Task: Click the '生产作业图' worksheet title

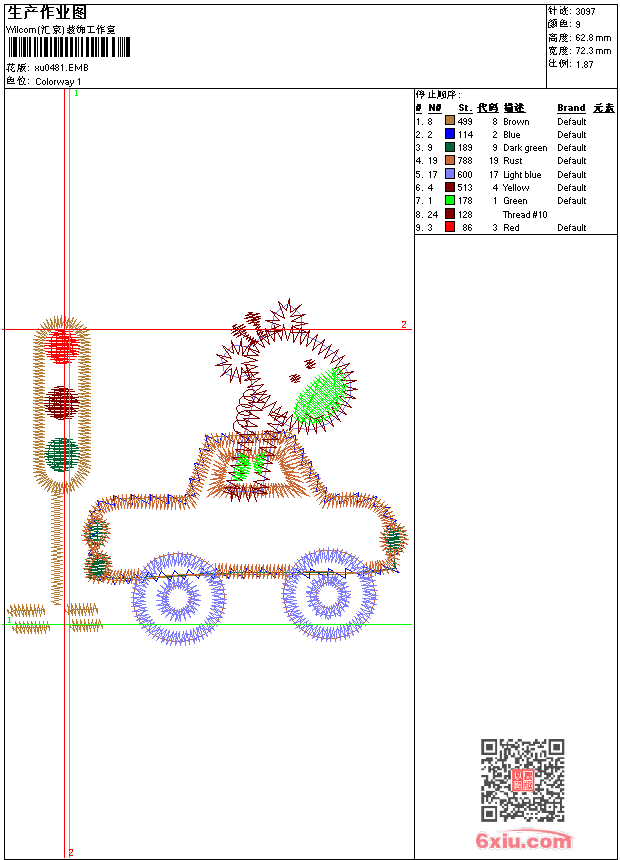Action: coord(47,12)
